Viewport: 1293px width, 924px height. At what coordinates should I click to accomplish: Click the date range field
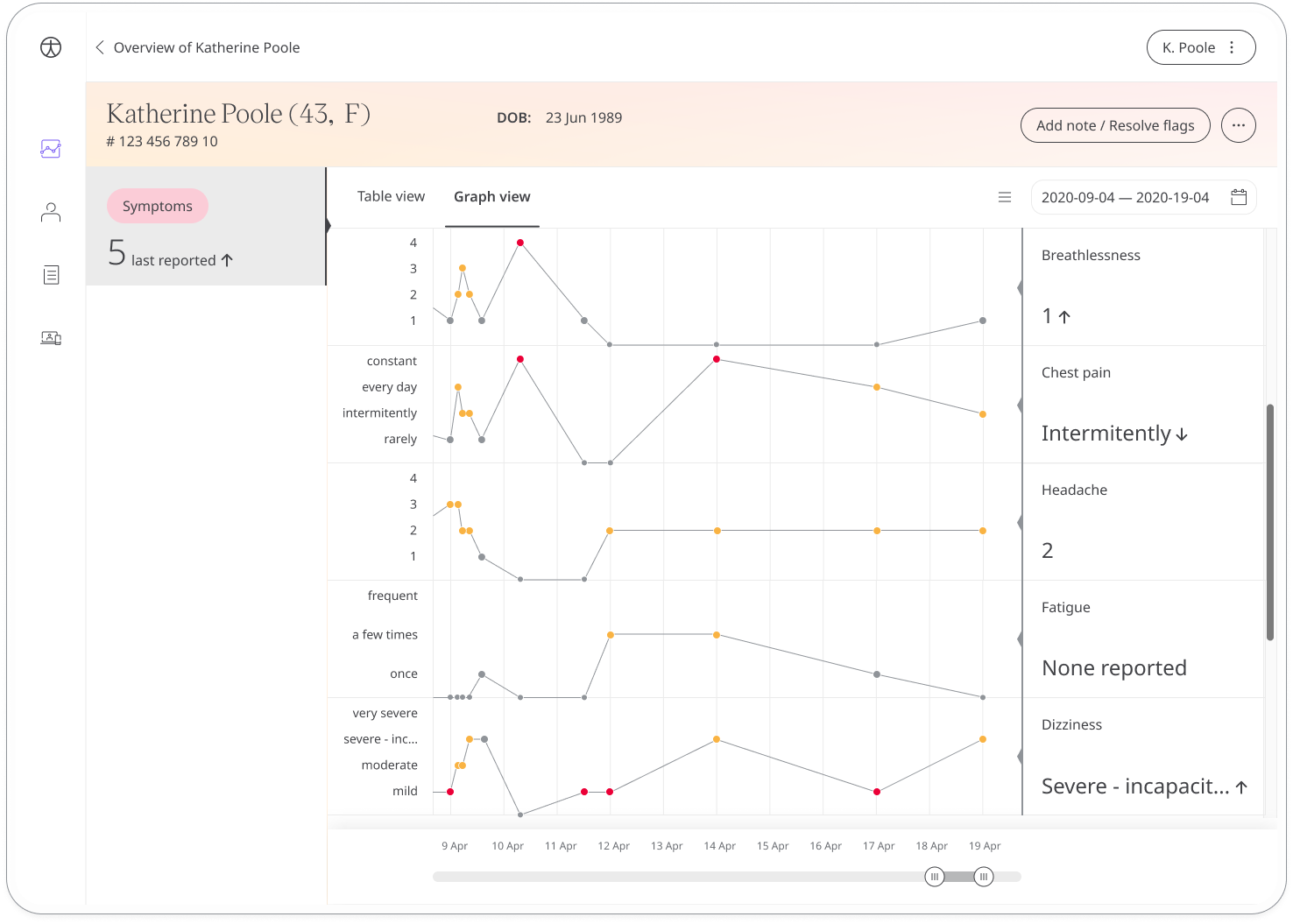pos(1143,197)
